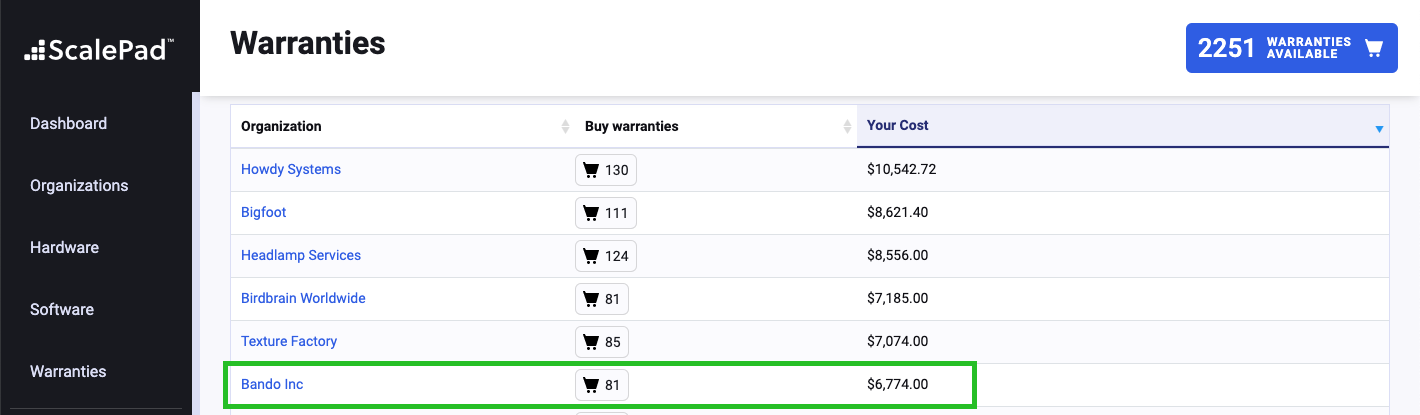
Task: Open Howdy Systems organization link
Action: pyautogui.click(x=291, y=169)
